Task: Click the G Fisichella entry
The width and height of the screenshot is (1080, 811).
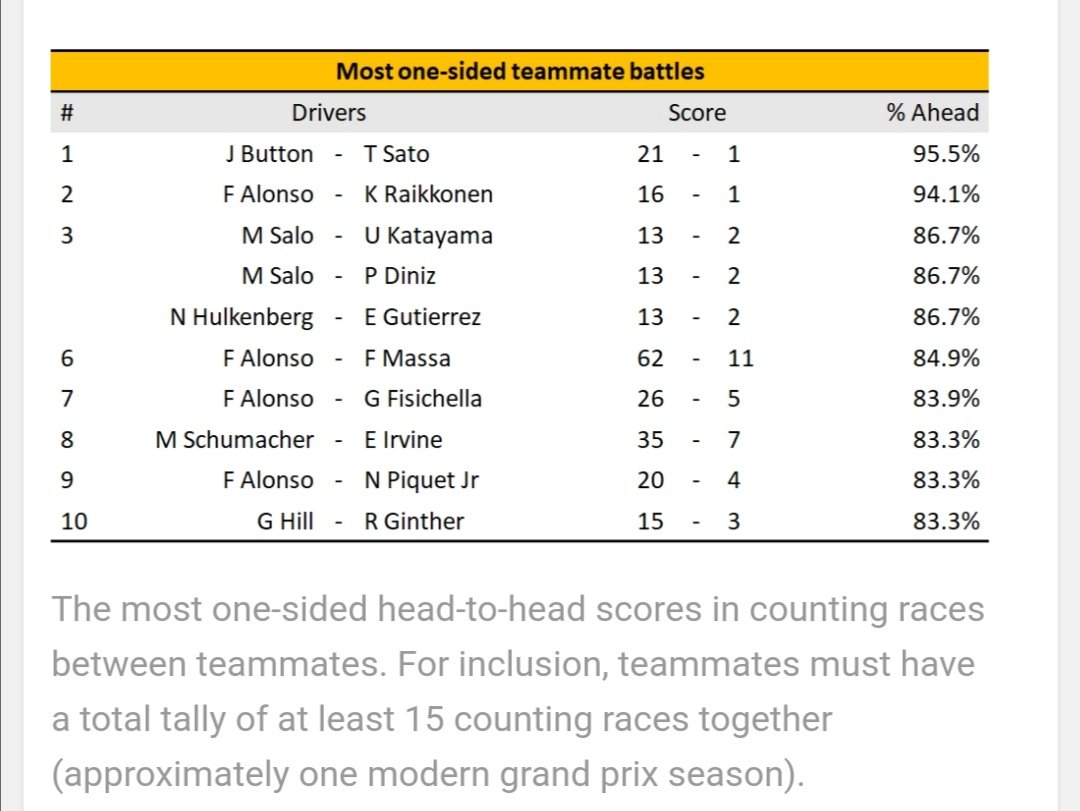Action: point(423,398)
